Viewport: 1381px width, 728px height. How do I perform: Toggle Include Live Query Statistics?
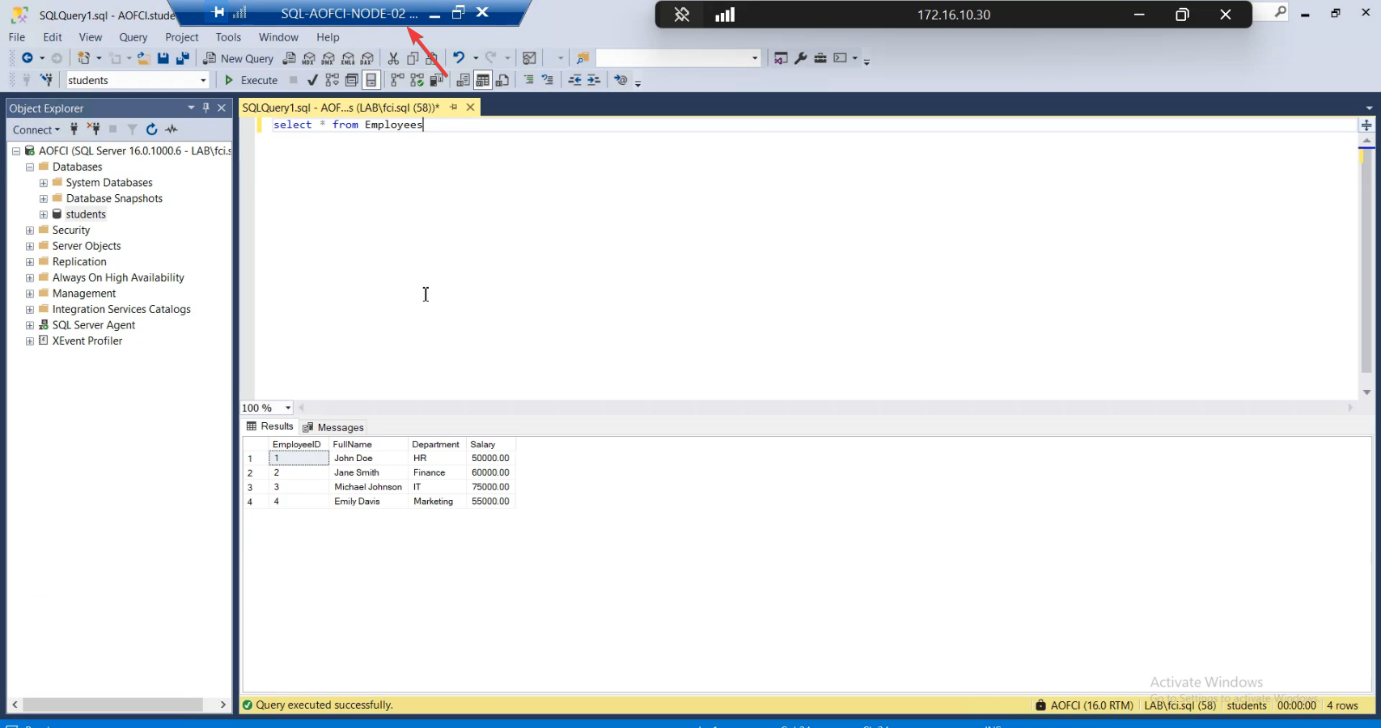[x=416, y=80]
